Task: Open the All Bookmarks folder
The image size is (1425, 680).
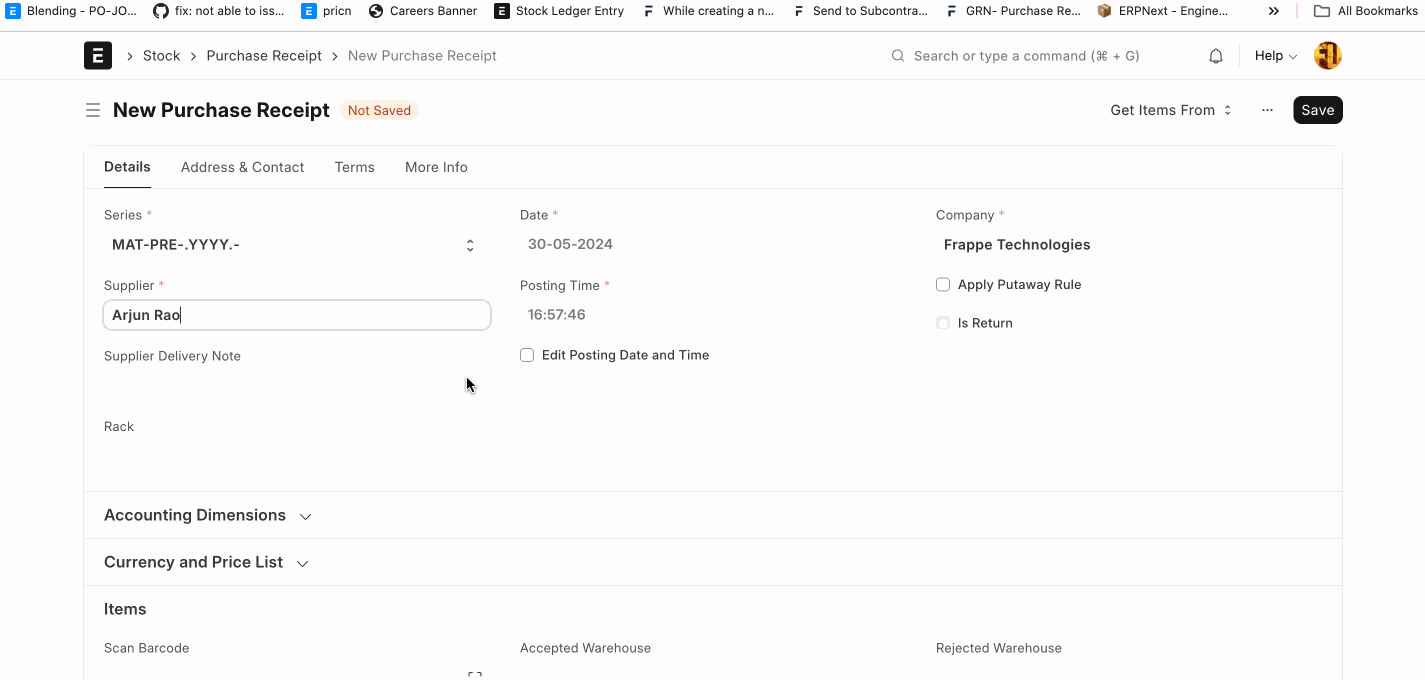Action: click(x=1365, y=11)
